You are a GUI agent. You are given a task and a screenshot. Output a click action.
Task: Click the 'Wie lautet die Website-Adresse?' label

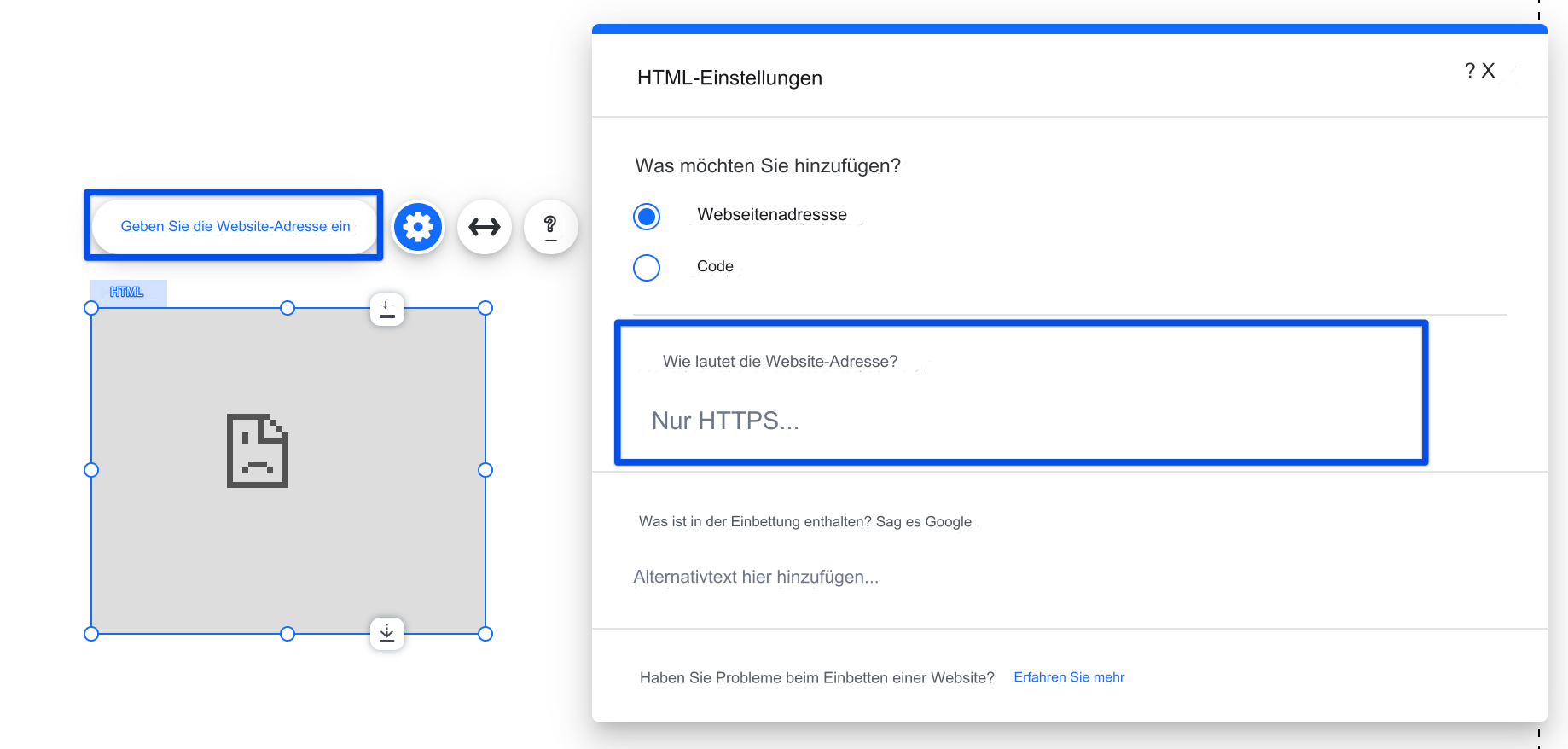point(780,362)
